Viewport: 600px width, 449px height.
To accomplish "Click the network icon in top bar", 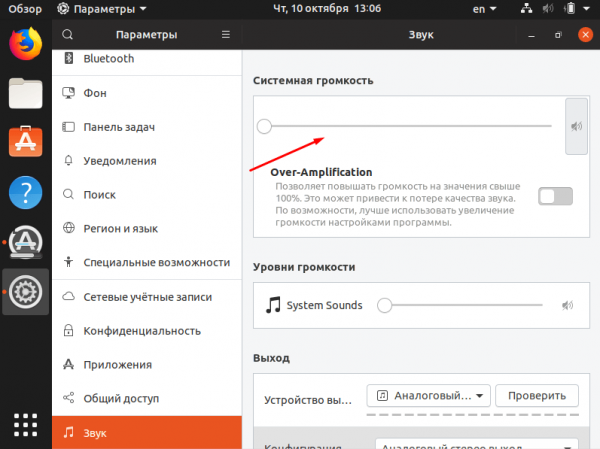I will coord(527,8).
